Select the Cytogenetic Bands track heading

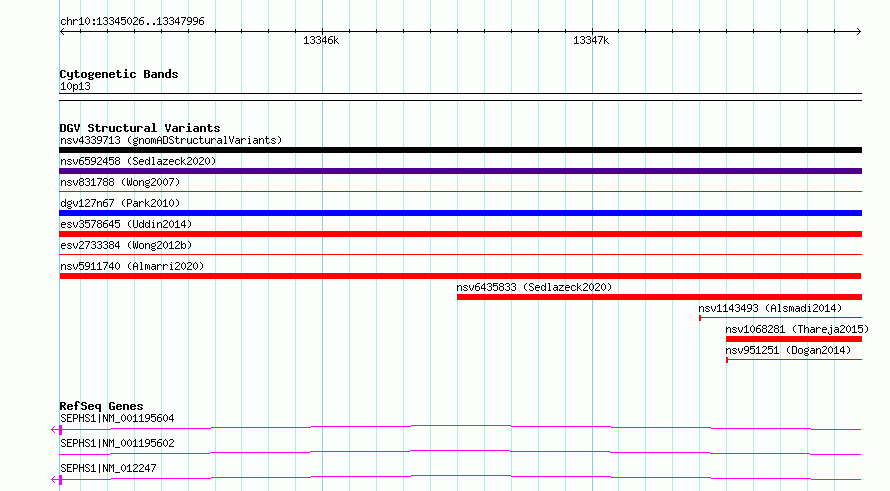[x=119, y=74]
